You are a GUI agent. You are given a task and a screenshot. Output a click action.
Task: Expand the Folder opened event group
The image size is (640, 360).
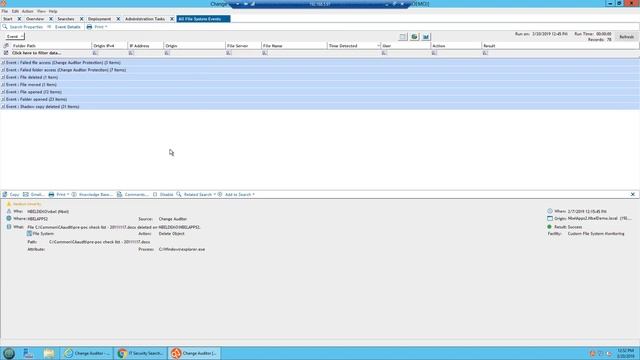[x=3, y=100]
